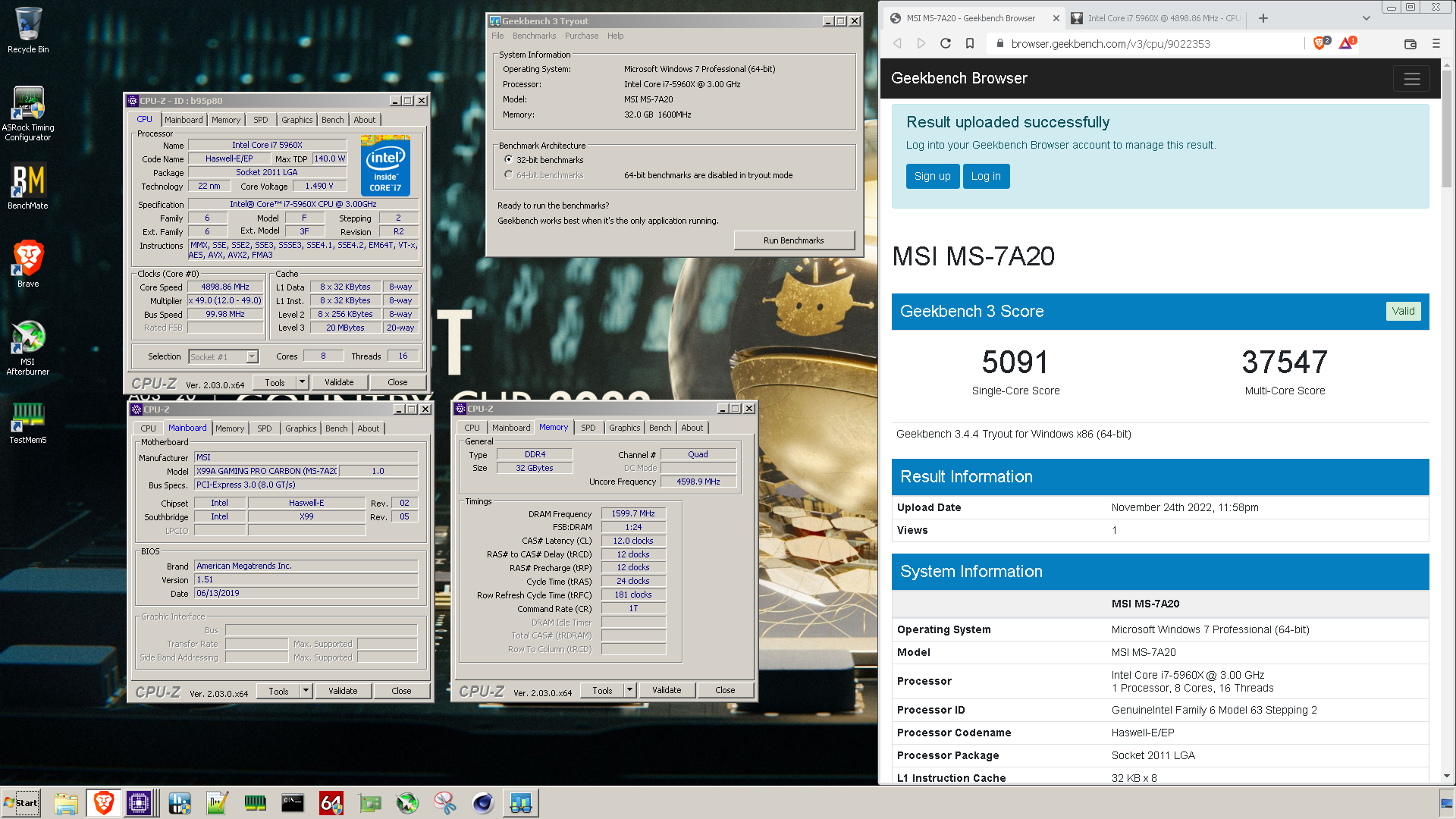Image resolution: width=1456 pixels, height=819 pixels.
Task: Click the Intel inside Core i7 logo
Action: 386,165
